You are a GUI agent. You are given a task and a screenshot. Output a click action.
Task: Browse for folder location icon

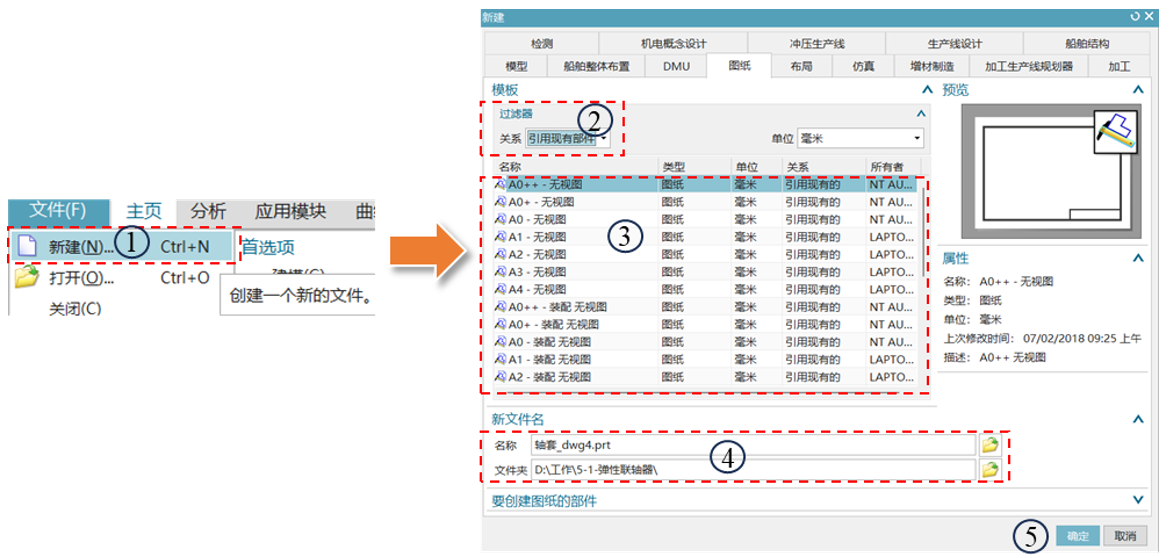[x=991, y=470]
